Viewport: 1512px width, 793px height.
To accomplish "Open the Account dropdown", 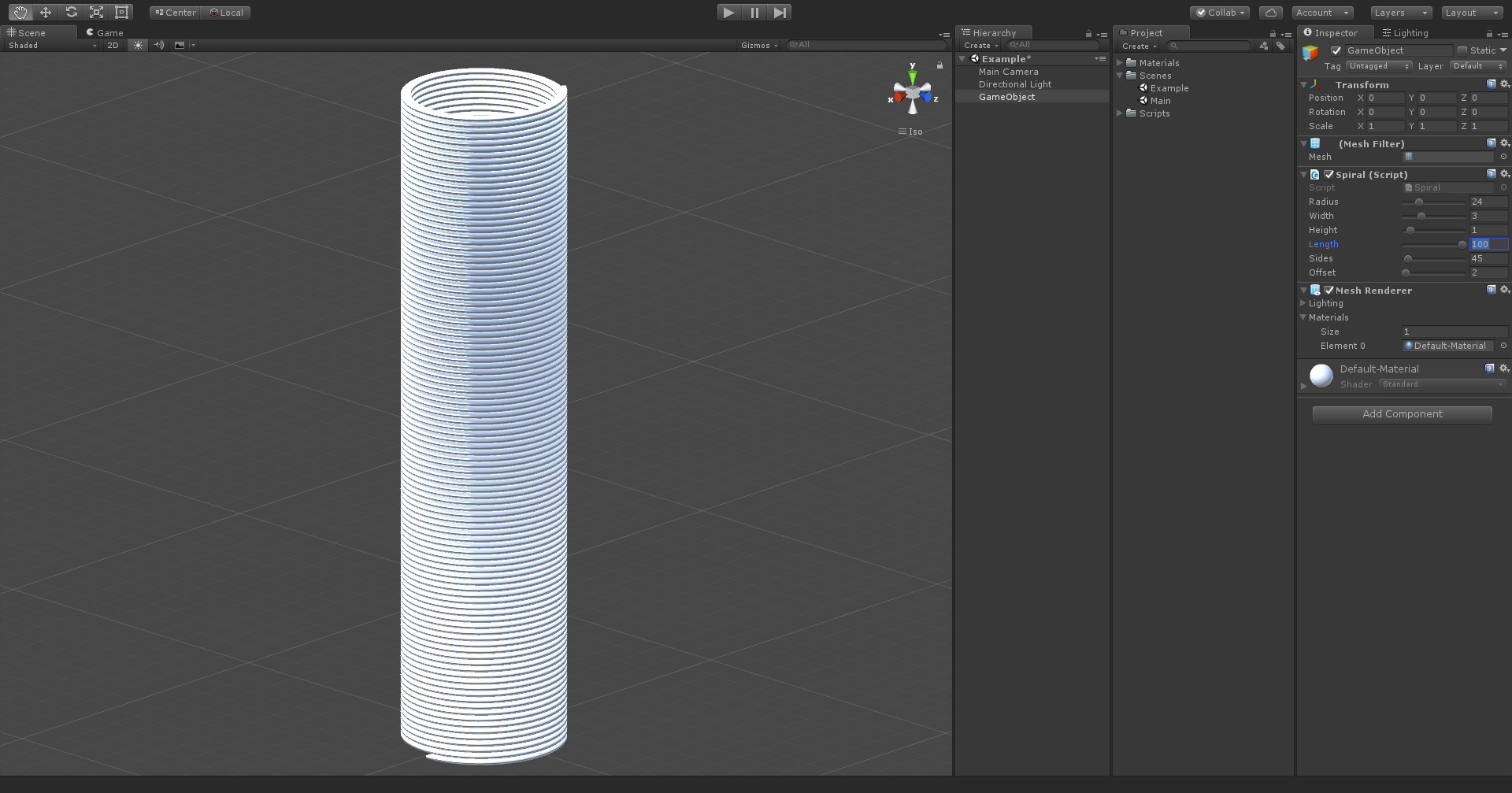I will pyautogui.click(x=1322, y=13).
